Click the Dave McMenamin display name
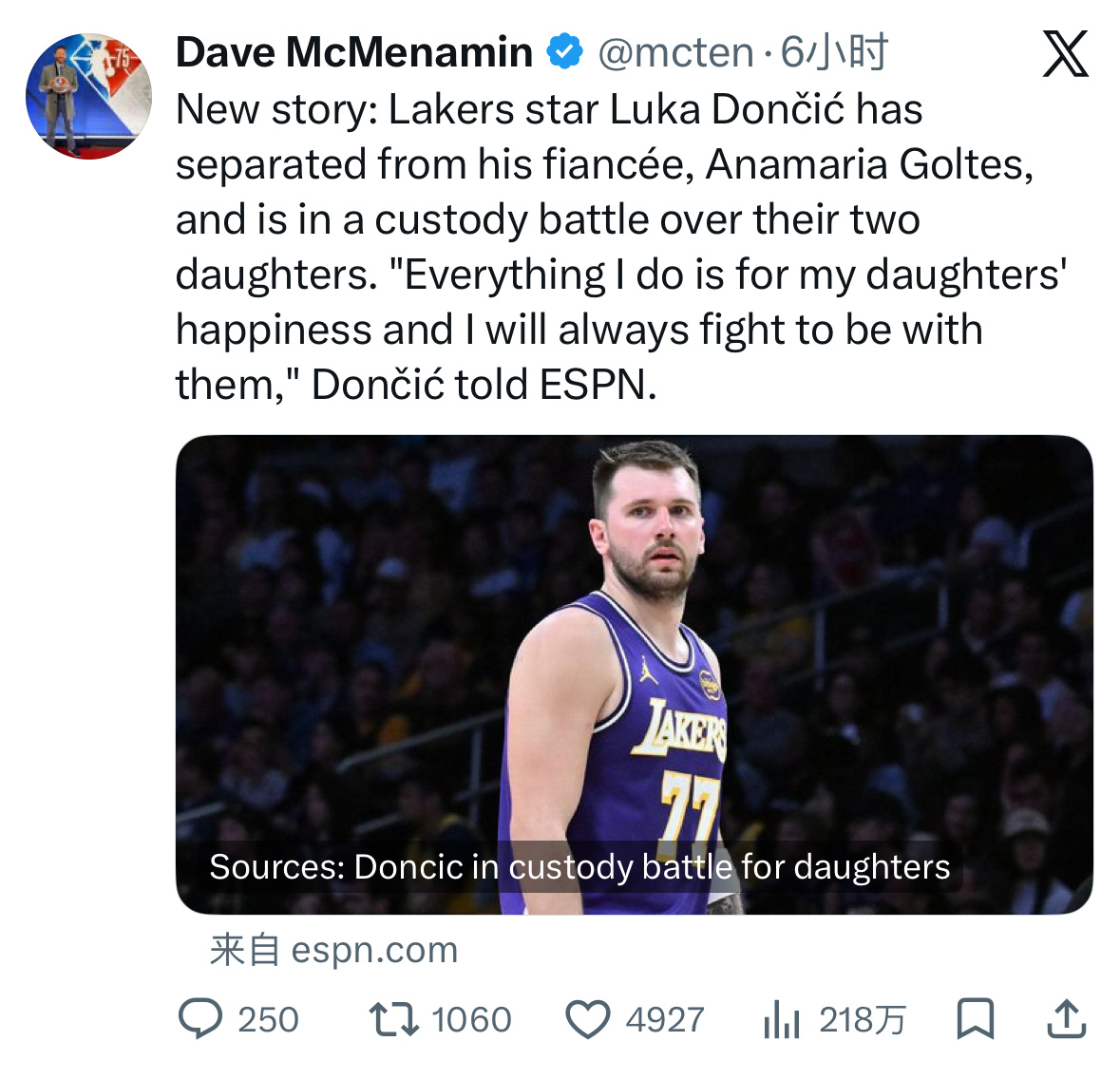This screenshot has width=1120, height=1079. (x=353, y=52)
